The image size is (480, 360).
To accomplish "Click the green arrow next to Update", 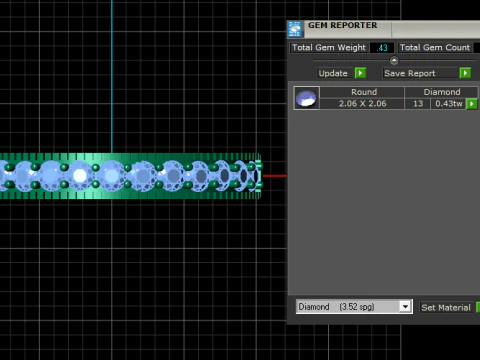I will 360,73.
